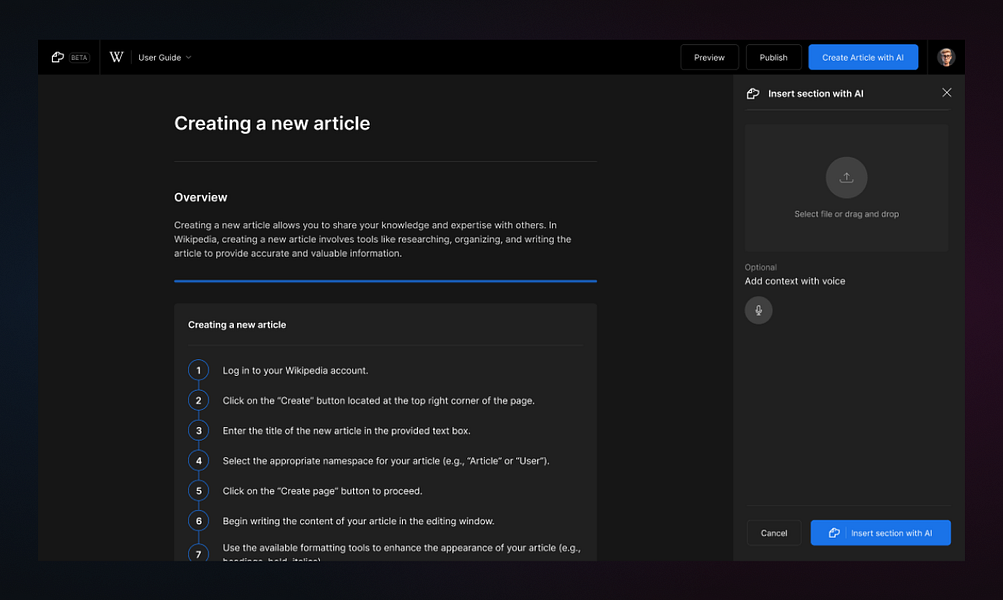Click the Overview heading
The width and height of the screenshot is (1003, 600).
(x=200, y=198)
